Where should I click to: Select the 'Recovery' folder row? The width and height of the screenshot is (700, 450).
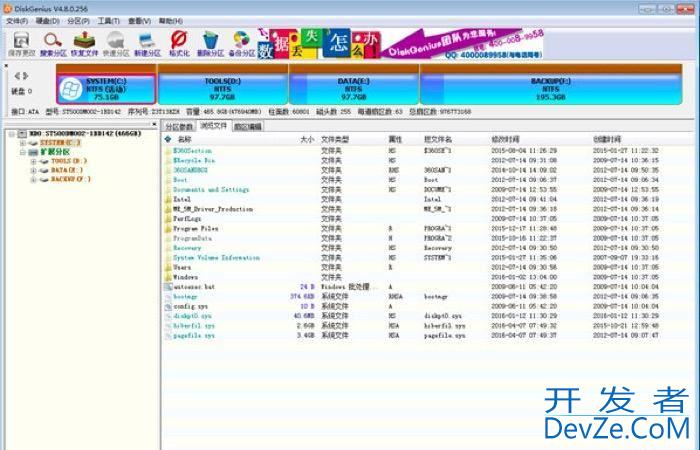(x=430, y=248)
